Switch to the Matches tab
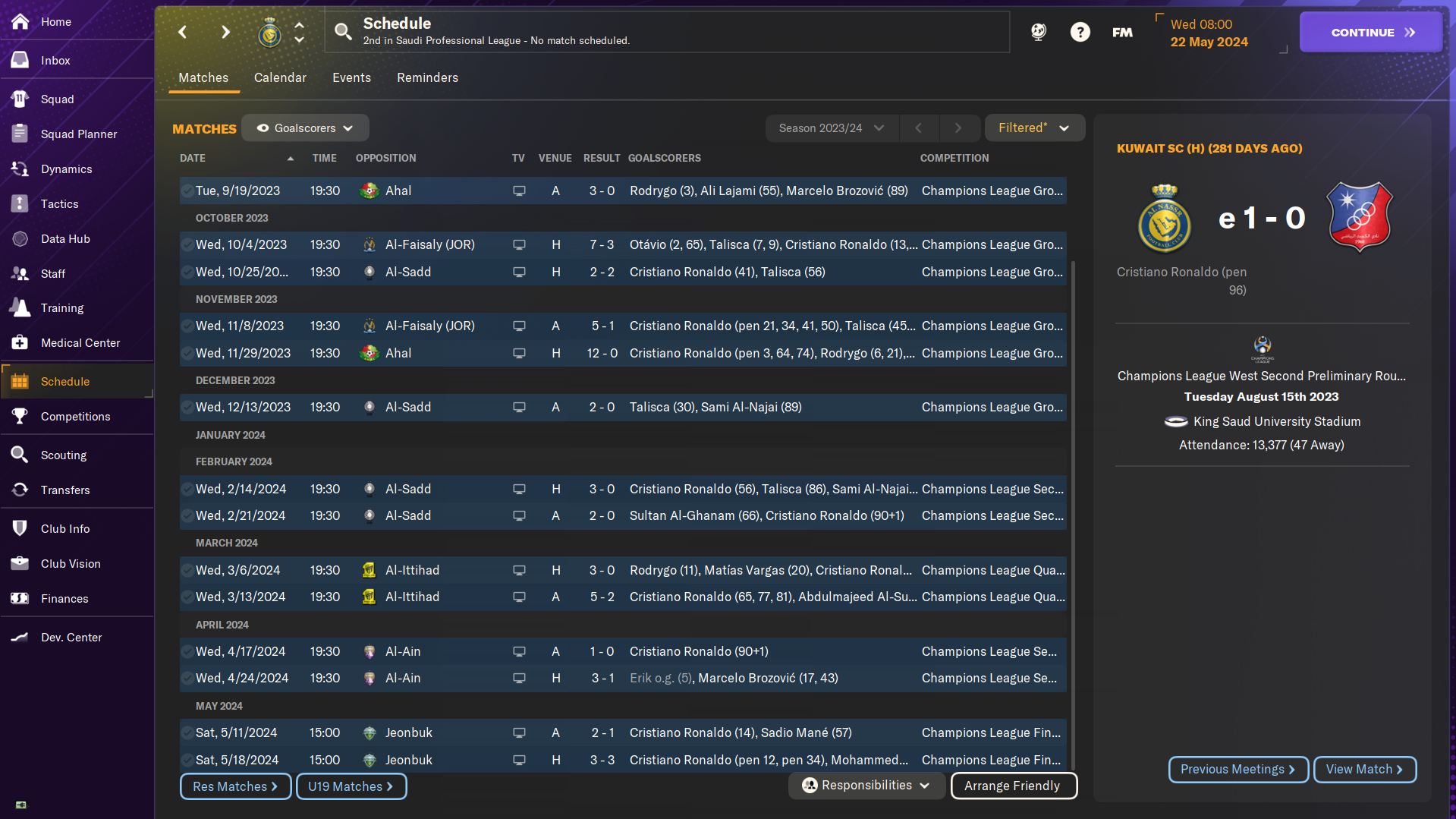Viewport: 1456px width, 819px height. [203, 77]
